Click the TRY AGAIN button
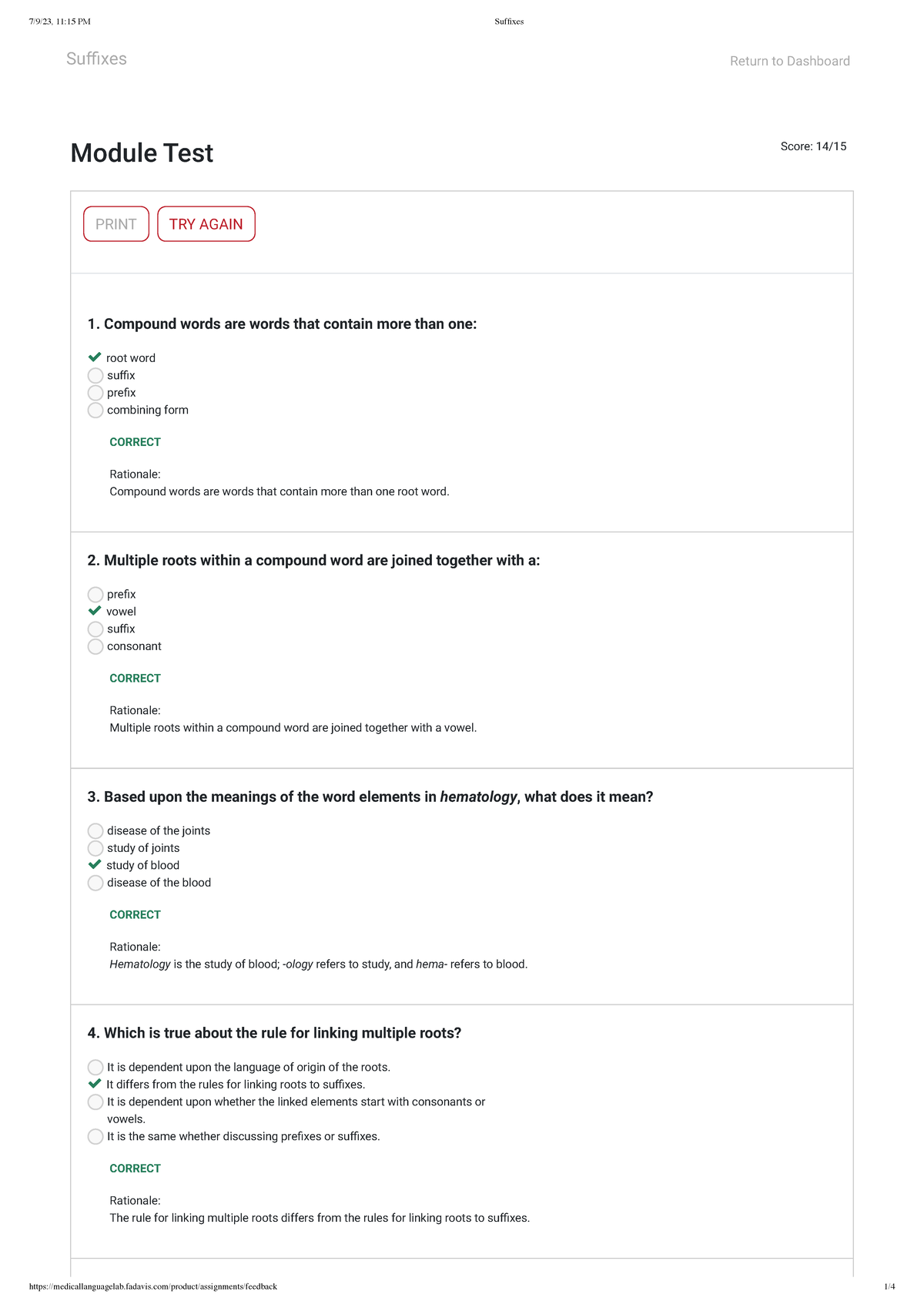 tap(206, 223)
